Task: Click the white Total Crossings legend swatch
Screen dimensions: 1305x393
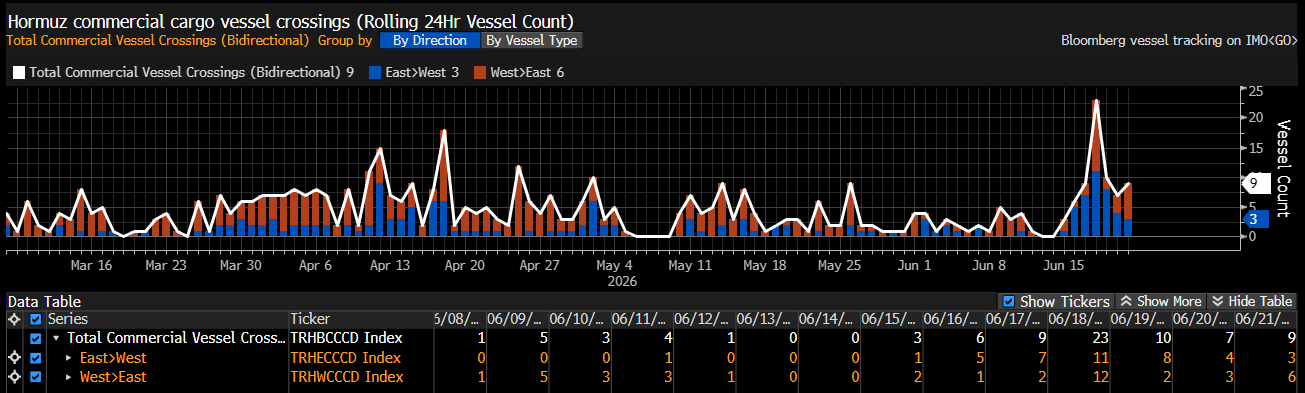Action: click(19, 72)
